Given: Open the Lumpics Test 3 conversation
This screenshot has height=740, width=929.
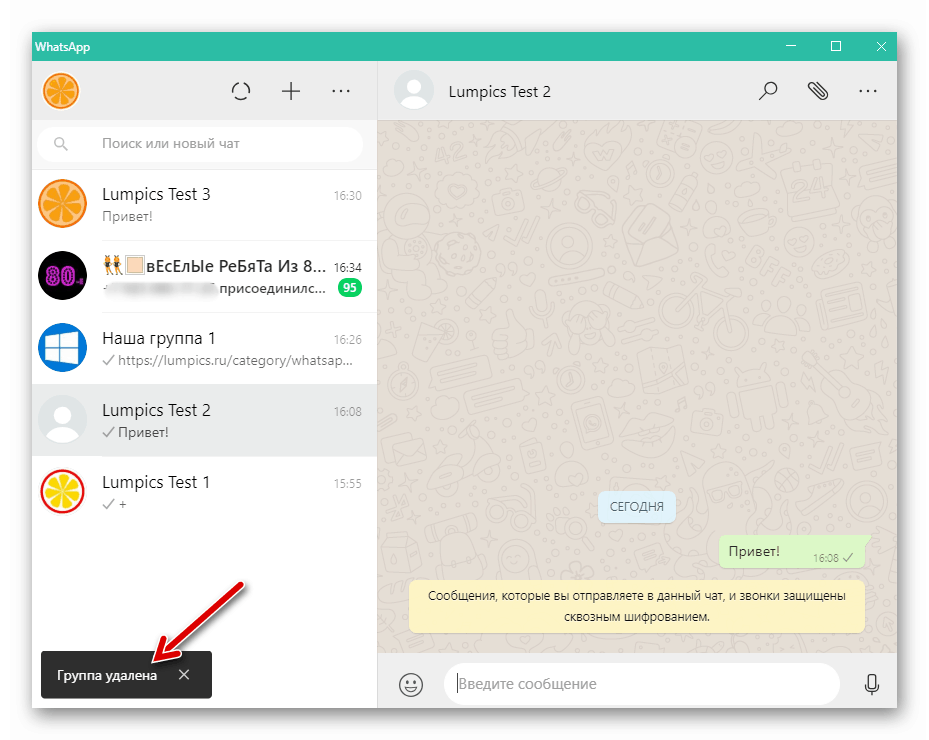Looking at the screenshot, I should click(200, 205).
